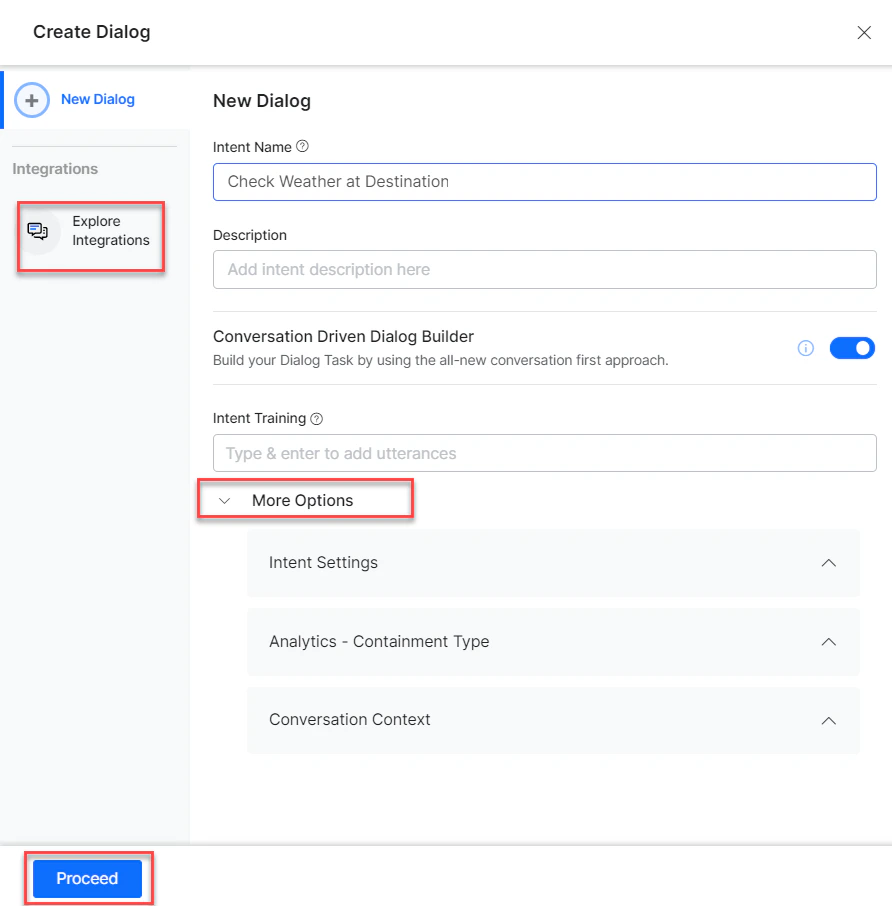The height and width of the screenshot is (906, 892).
Task: Open the info tooltip for Conversation Driven Dialog Builder
Action: [806, 347]
